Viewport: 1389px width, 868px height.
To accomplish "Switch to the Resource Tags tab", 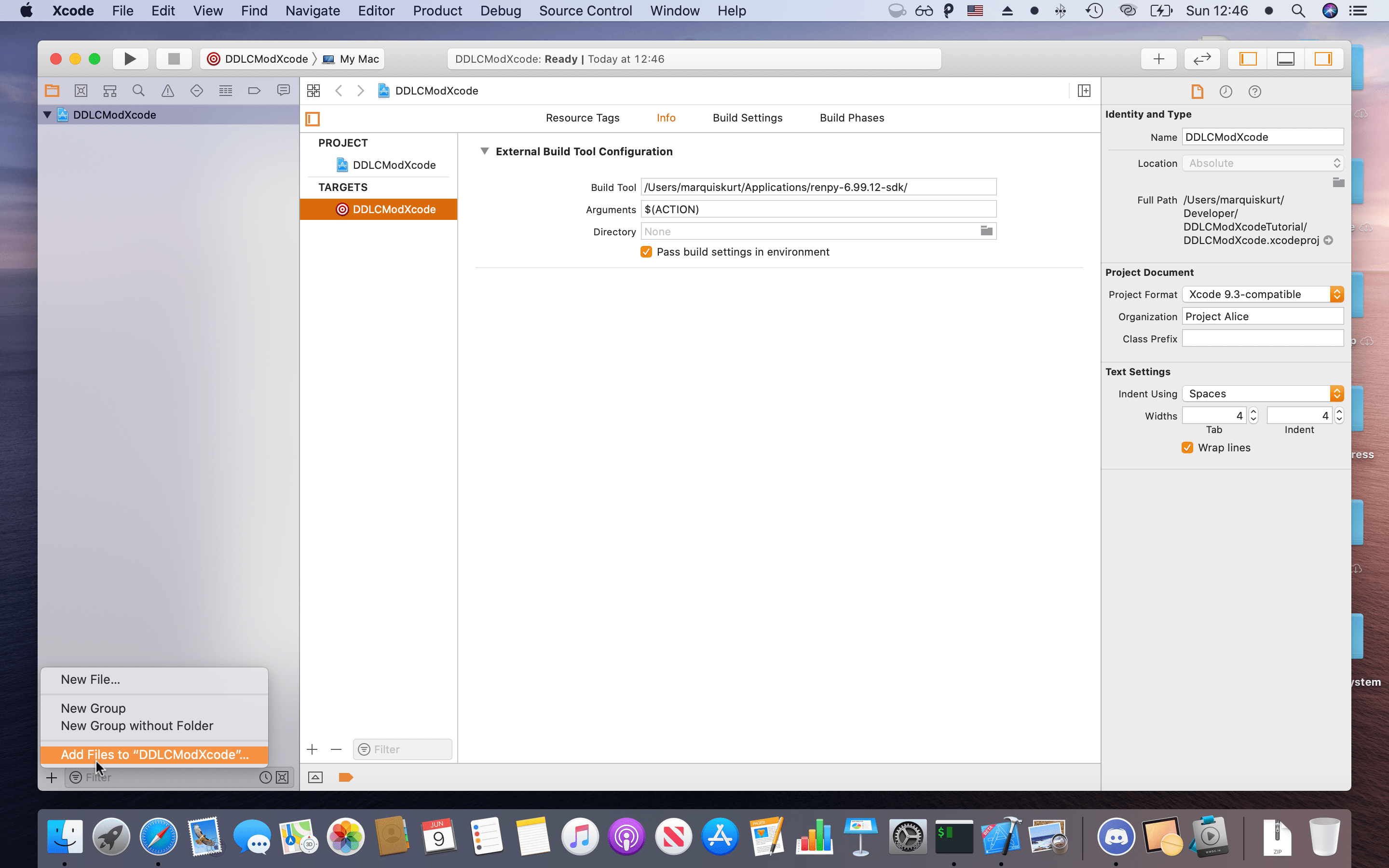I will coord(583,118).
